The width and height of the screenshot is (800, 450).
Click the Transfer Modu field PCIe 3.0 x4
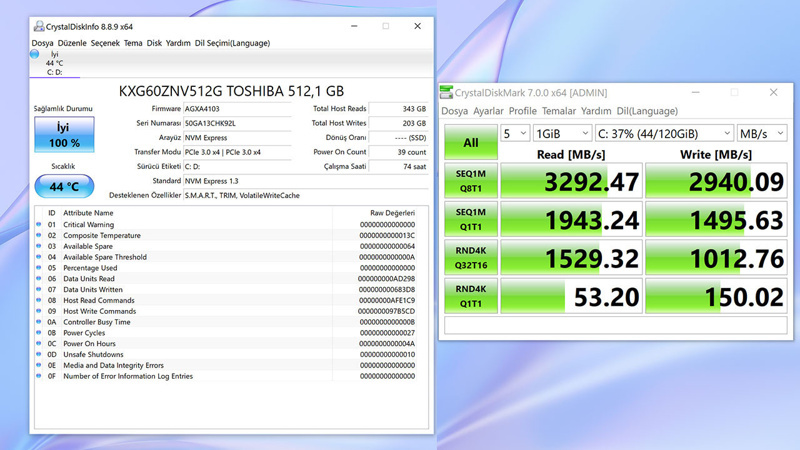coord(237,152)
